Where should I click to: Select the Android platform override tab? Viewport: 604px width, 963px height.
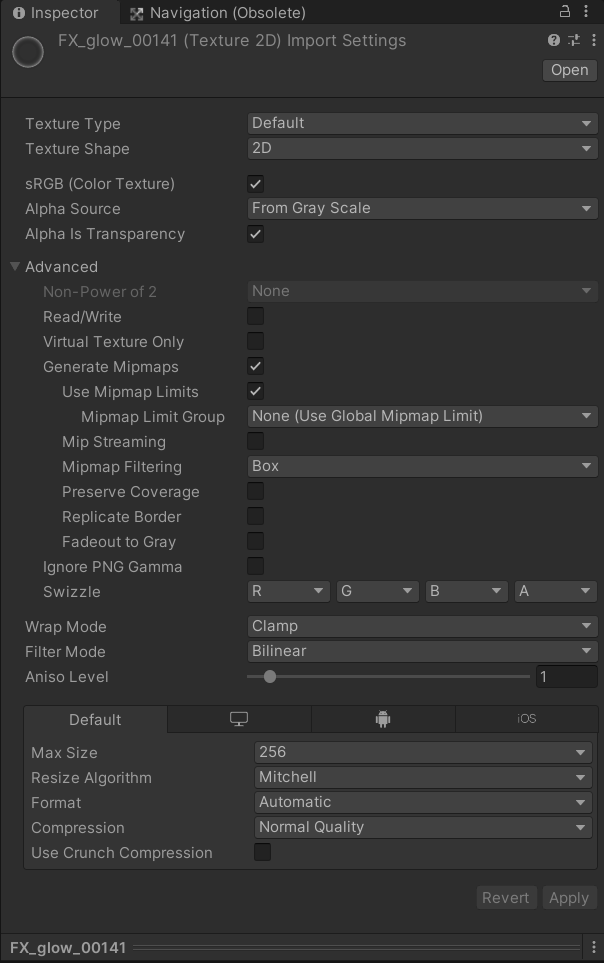tap(383, 720)
